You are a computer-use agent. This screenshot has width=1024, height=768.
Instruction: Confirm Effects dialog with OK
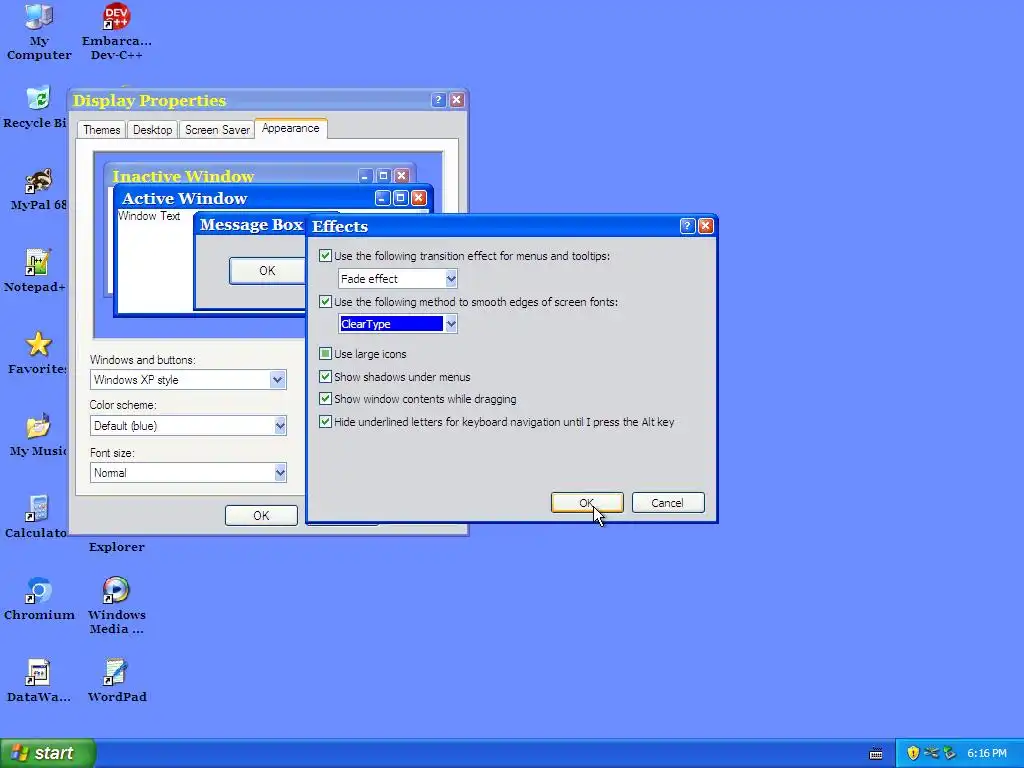(587, 503)
